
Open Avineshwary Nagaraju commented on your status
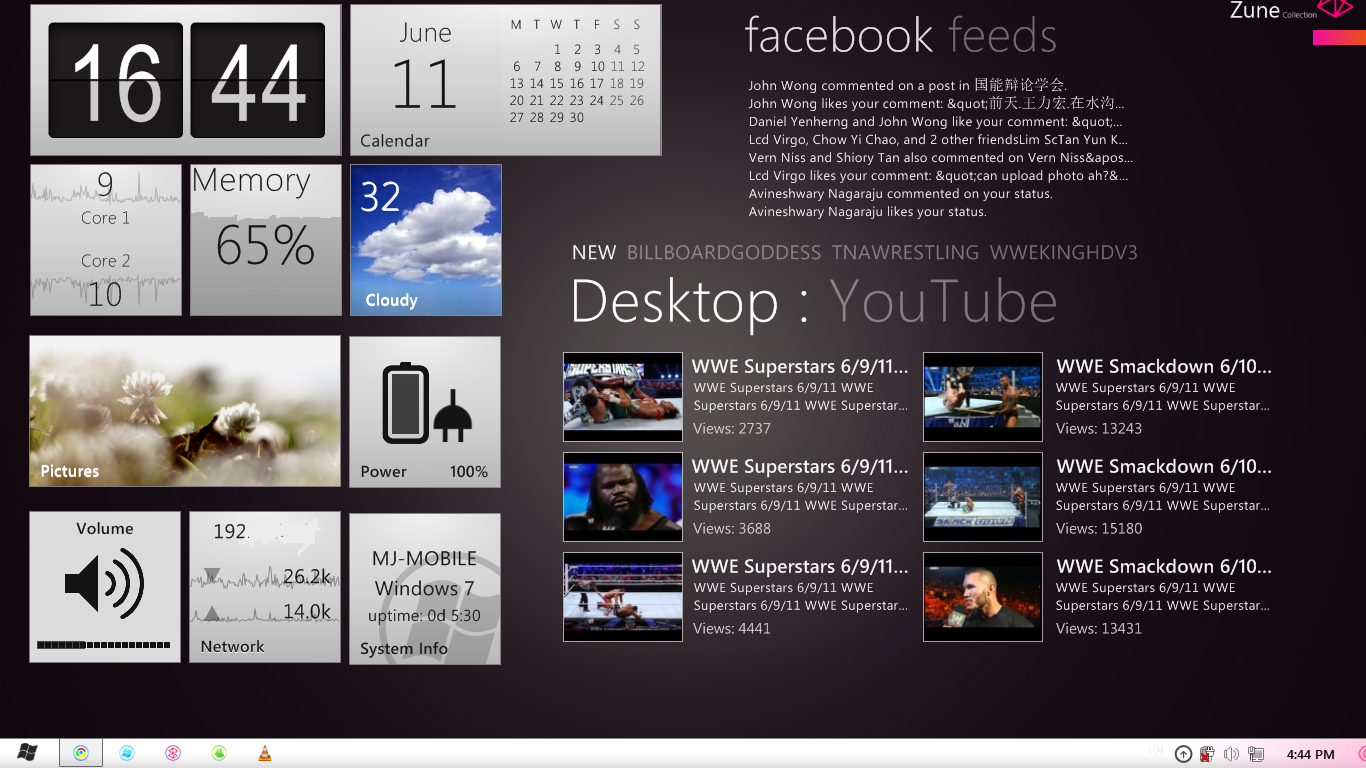900,193
